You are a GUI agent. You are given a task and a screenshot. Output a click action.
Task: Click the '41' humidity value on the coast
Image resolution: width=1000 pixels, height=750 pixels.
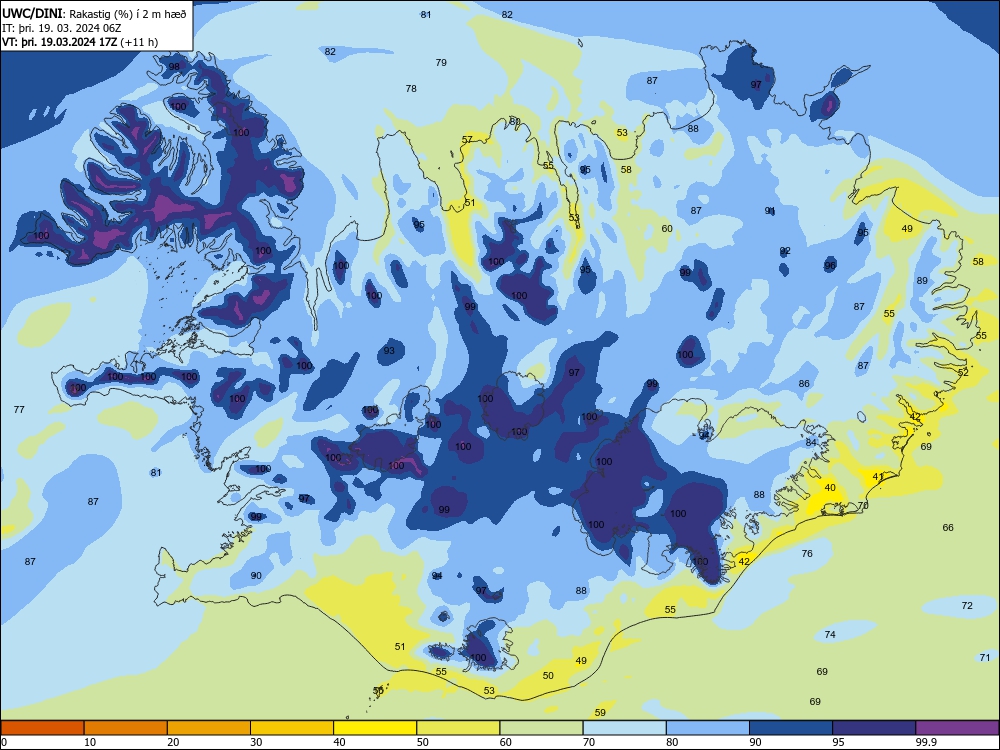coord(878,476)
